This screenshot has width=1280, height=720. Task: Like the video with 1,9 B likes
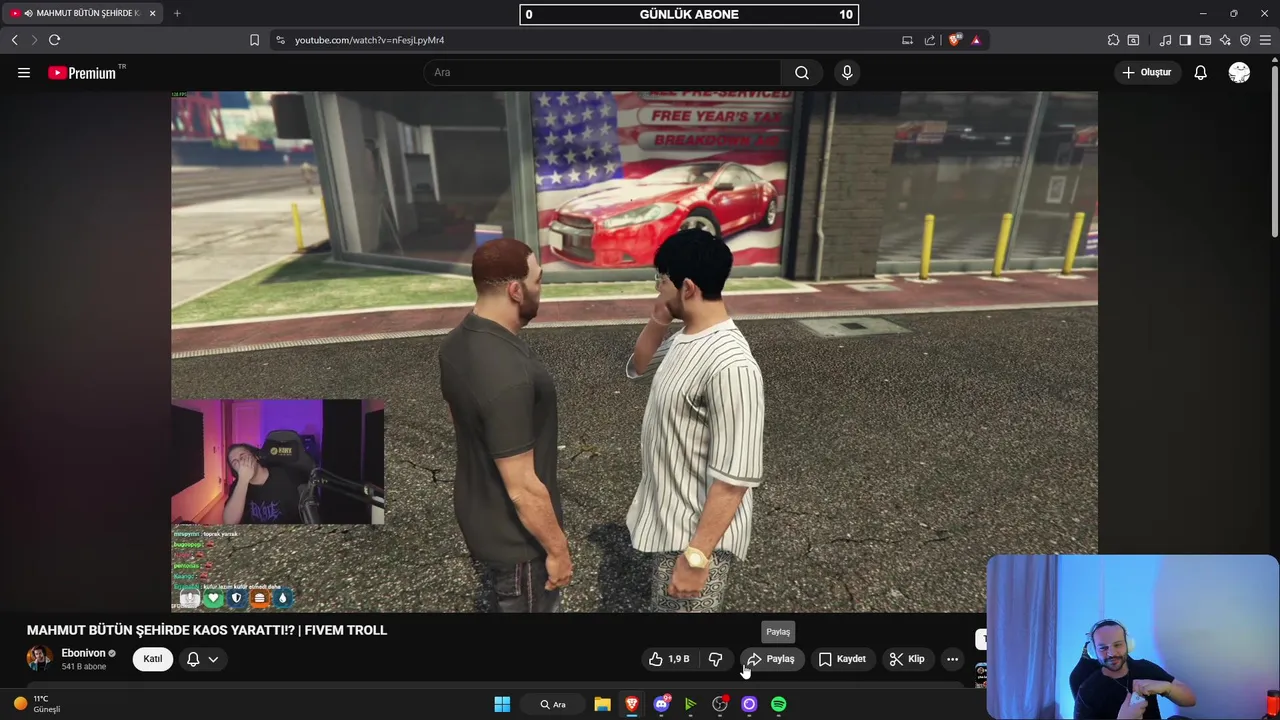tap(668, 659)
